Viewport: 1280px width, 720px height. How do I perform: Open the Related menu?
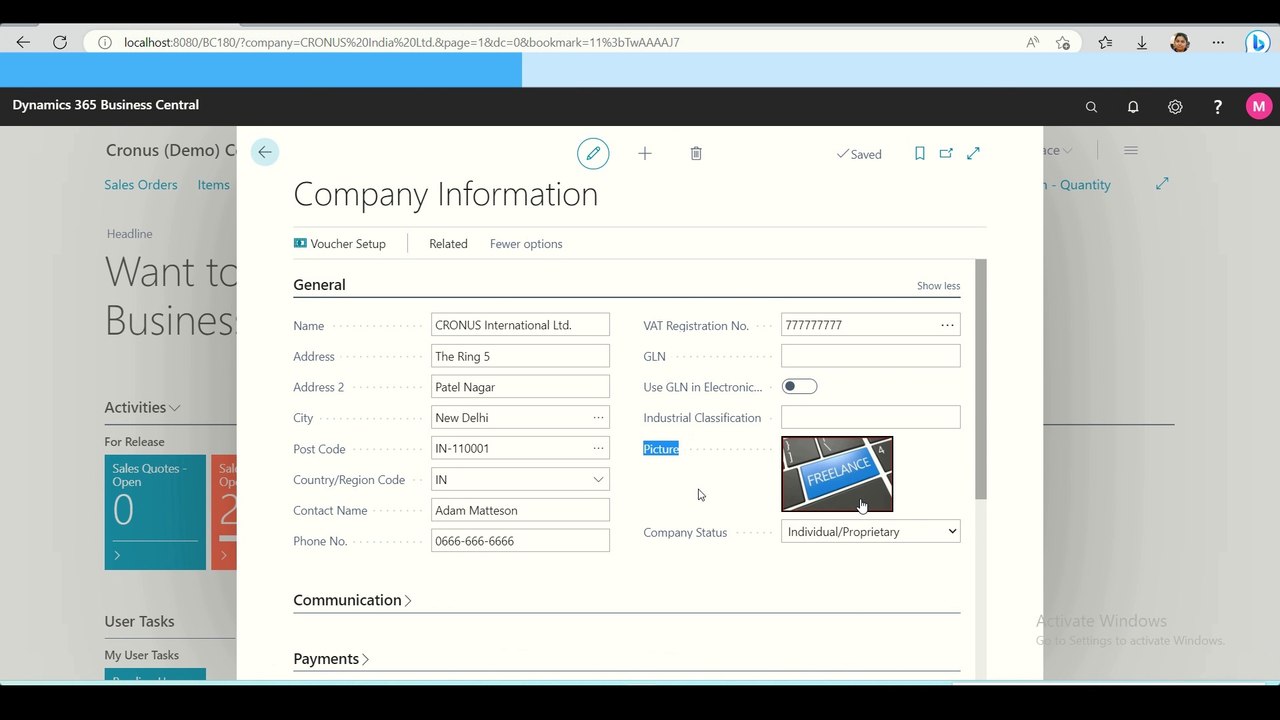pyautogui.click(x=448, y=244)
